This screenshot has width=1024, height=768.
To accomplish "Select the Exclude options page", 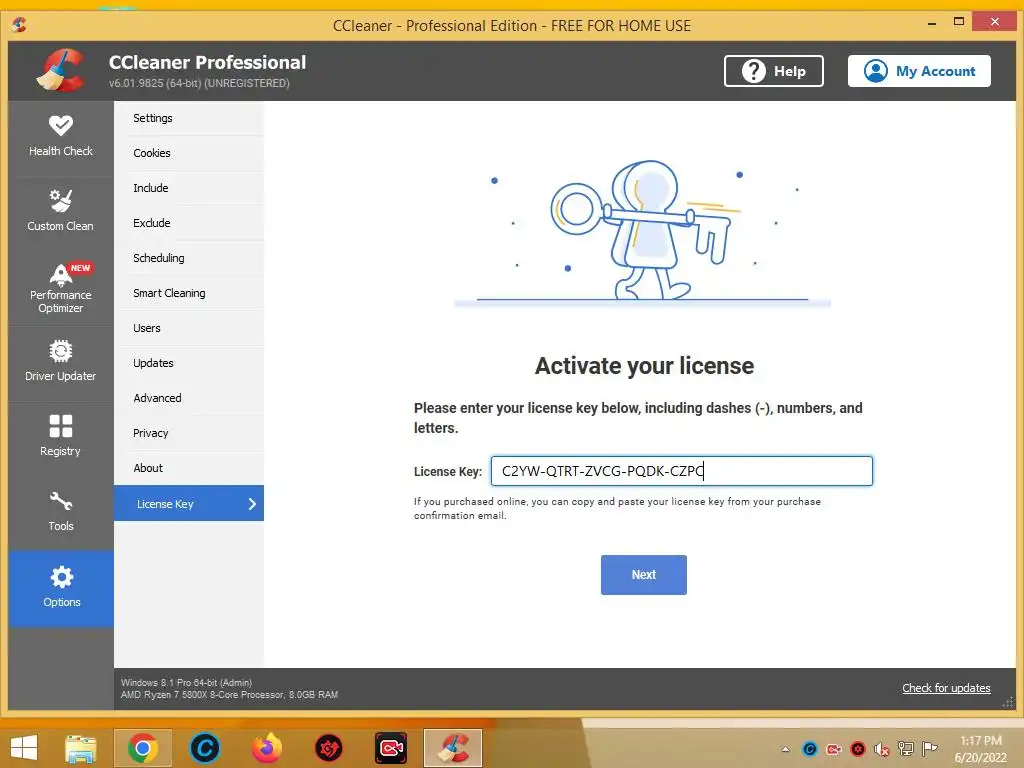I will (189, 223).
